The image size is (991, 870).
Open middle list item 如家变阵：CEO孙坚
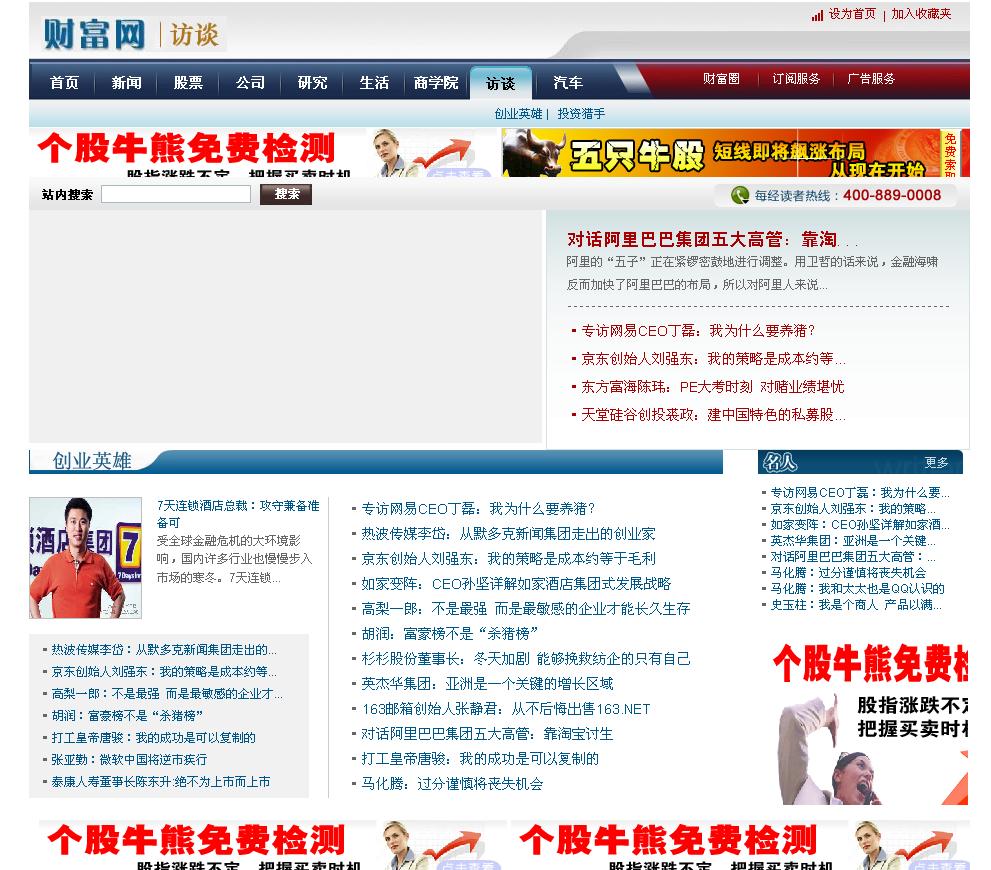click(x=516, y=584)
